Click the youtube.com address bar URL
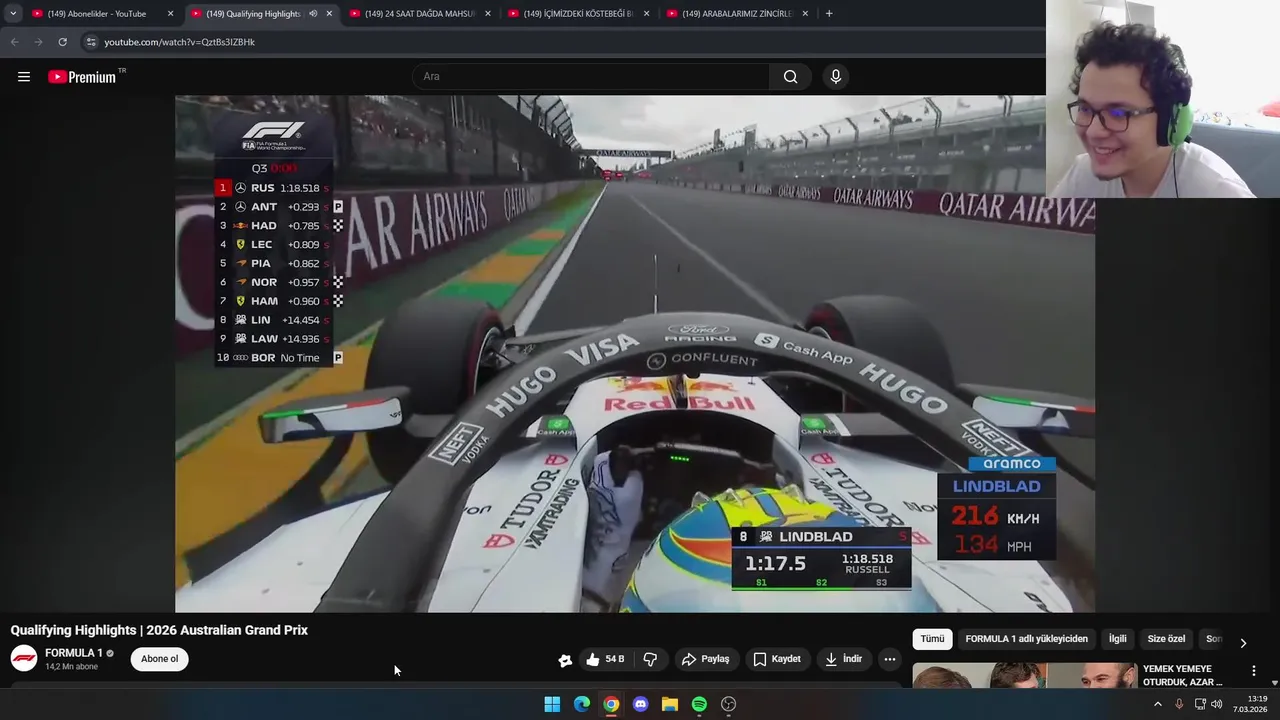Viewport: 1280px width, 720px height. pos(180,42)
